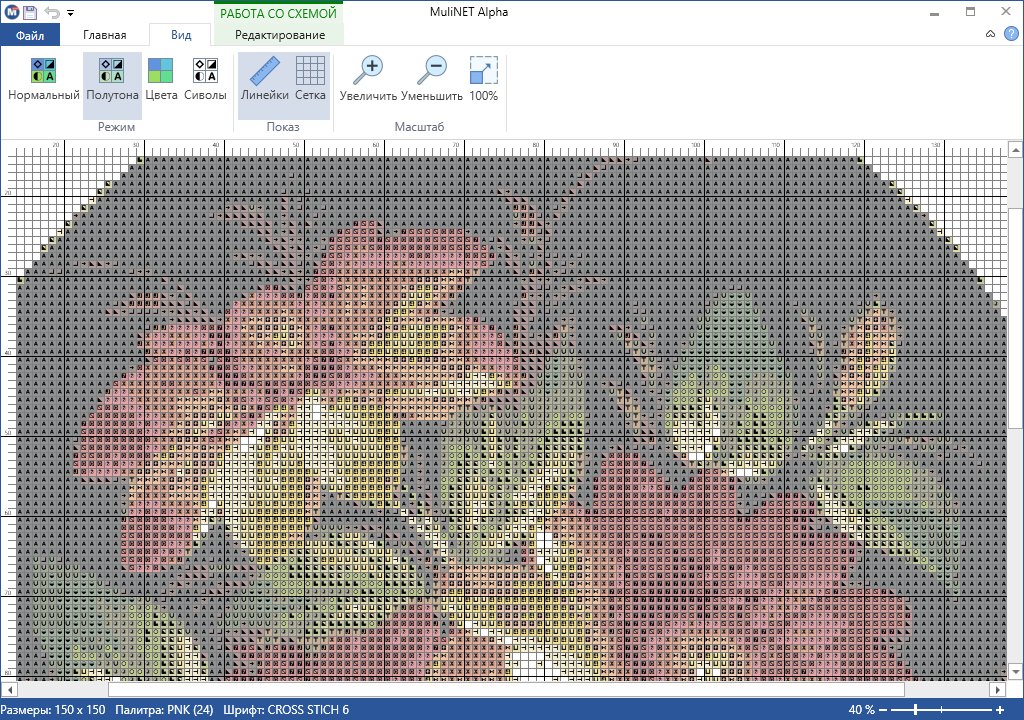
Task: Click the save icon in quick access toolbar
Action: [30, 12]
